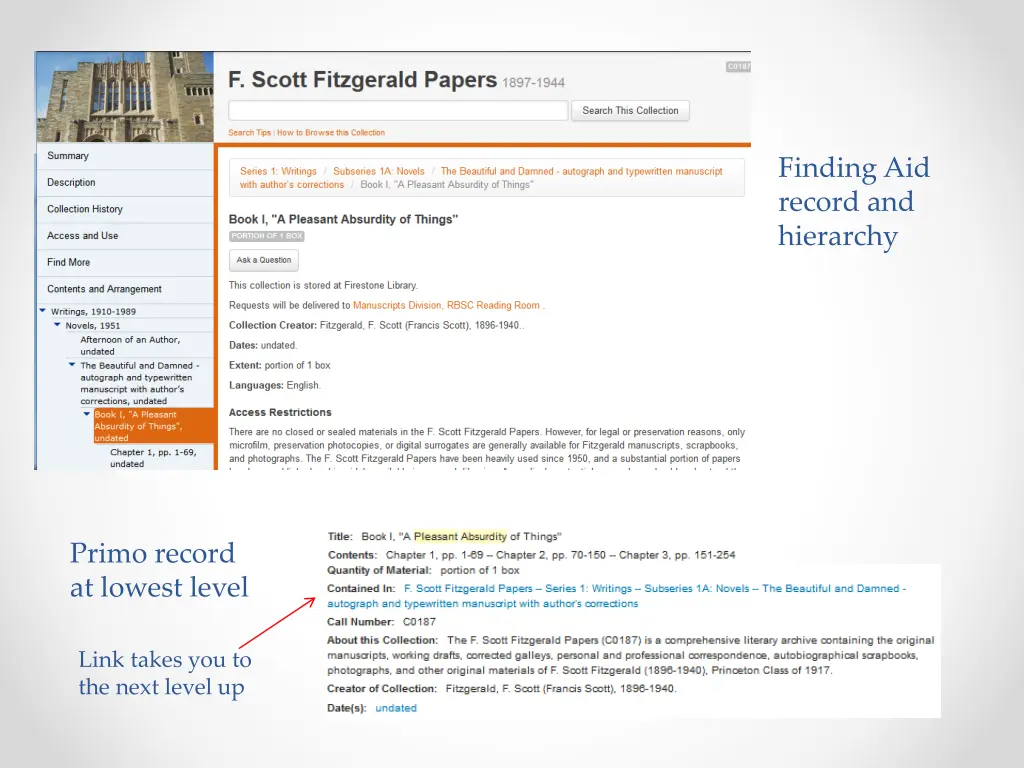
Task: Click the Search This Collection button
Action: coord(630,110)
